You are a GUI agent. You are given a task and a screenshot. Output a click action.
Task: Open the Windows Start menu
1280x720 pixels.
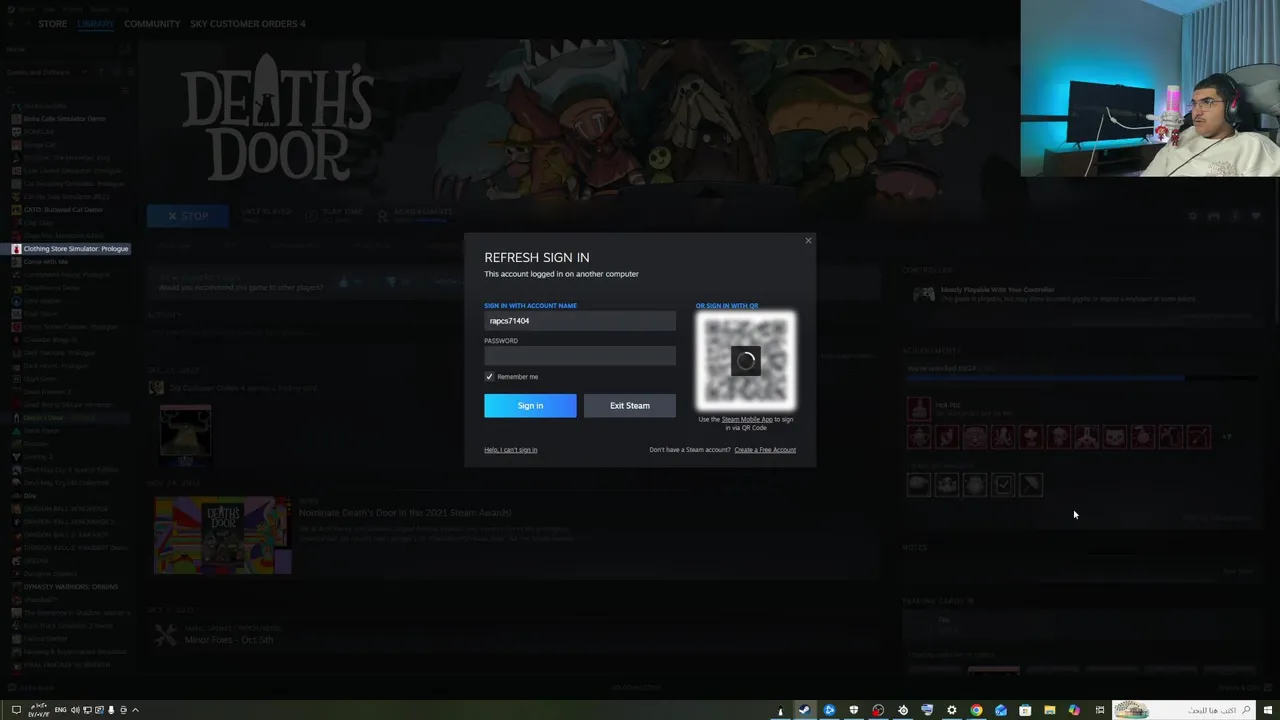(x=1268, y=710)
